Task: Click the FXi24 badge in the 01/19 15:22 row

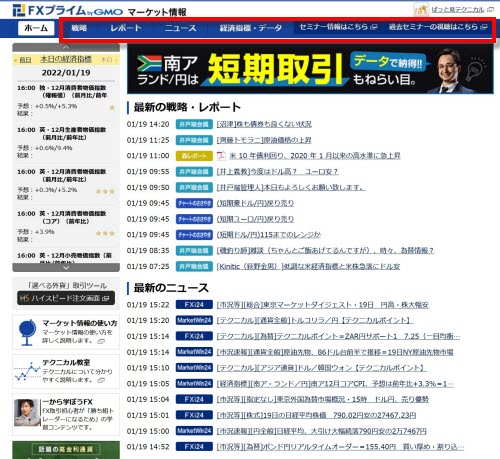Action: [194, 305]
